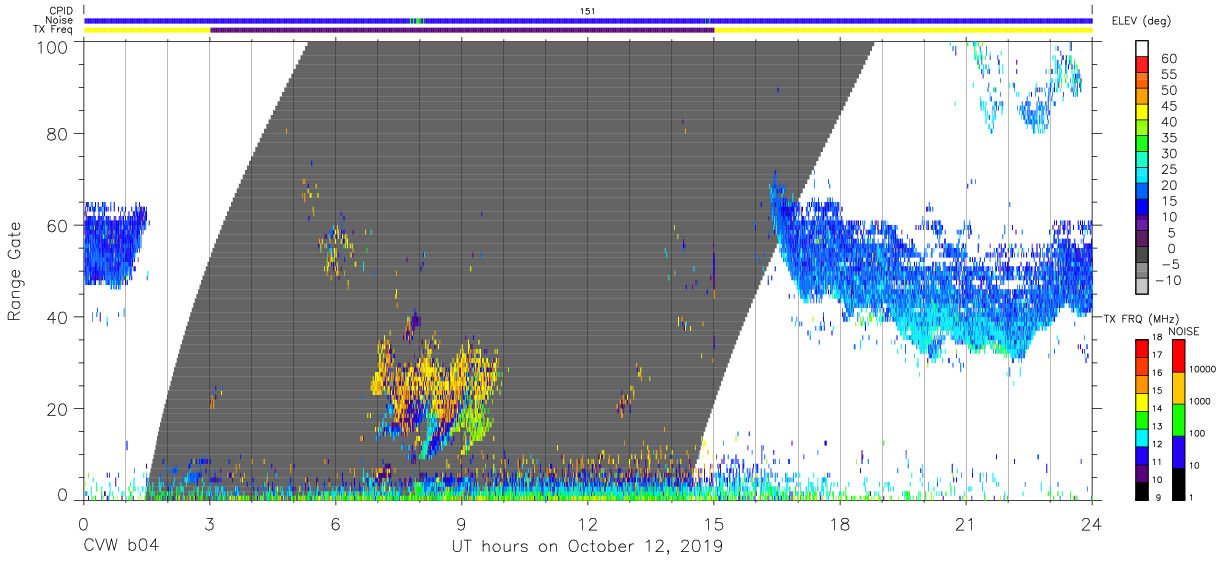Click the '80' tick on the Range Gate axis

pyautogui.click(x=59, y=133)
